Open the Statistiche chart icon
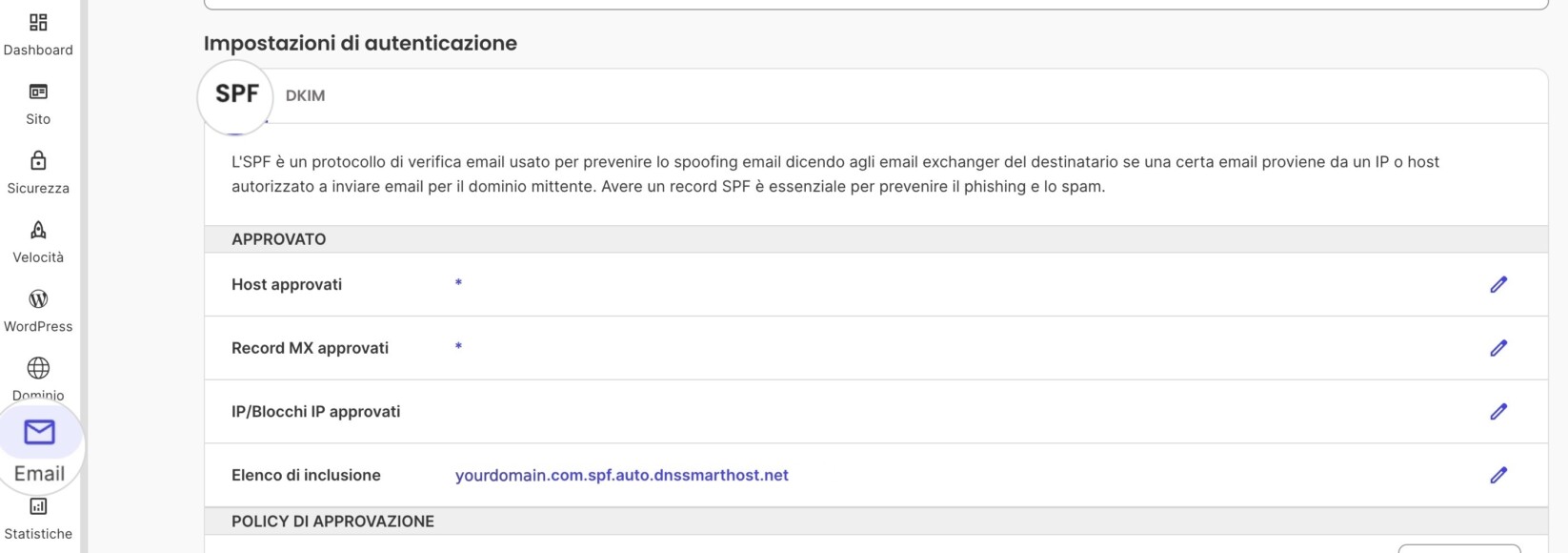 coord(38,506)
